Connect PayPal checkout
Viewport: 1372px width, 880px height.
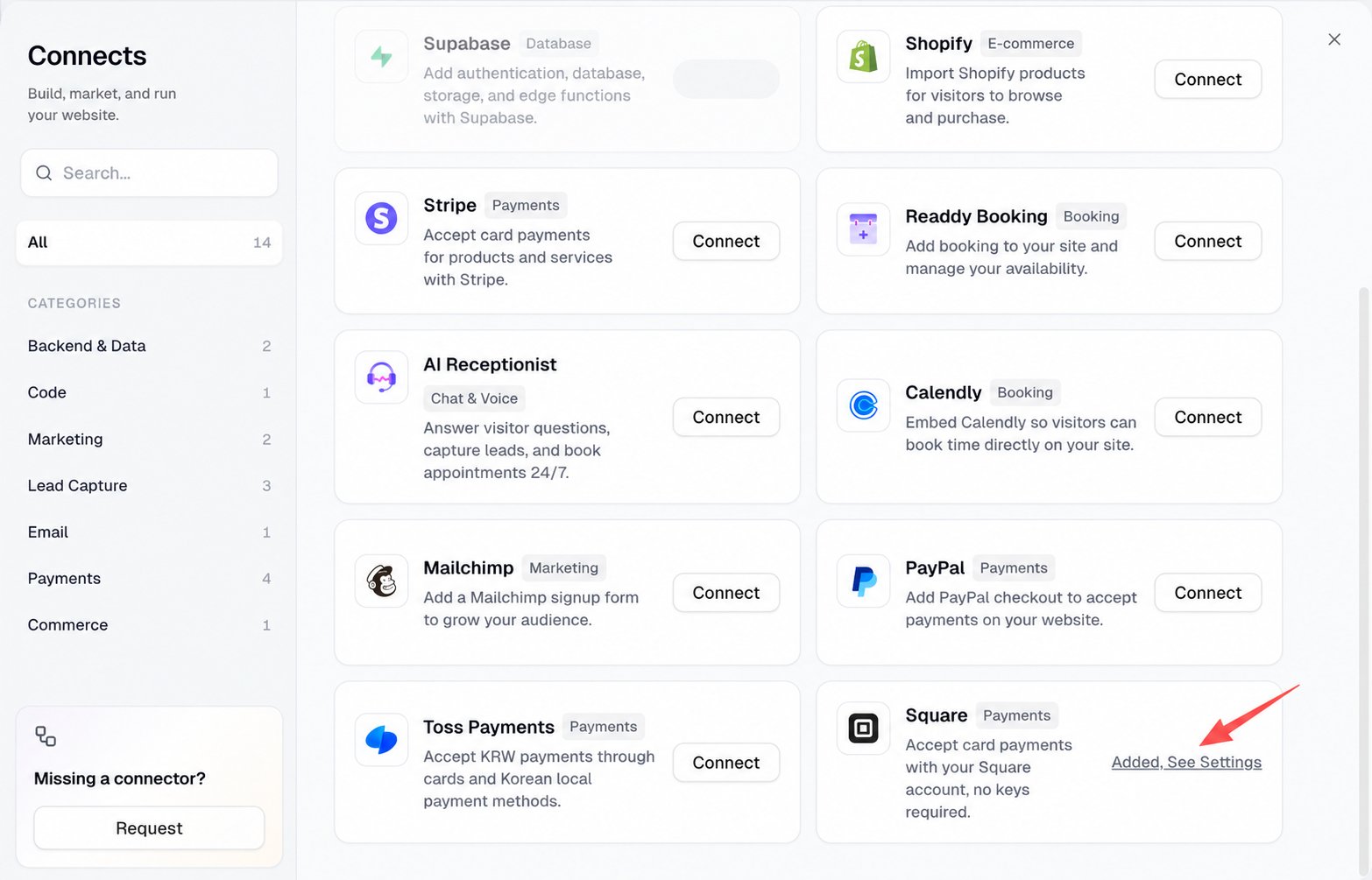(x=1207, y=593)
